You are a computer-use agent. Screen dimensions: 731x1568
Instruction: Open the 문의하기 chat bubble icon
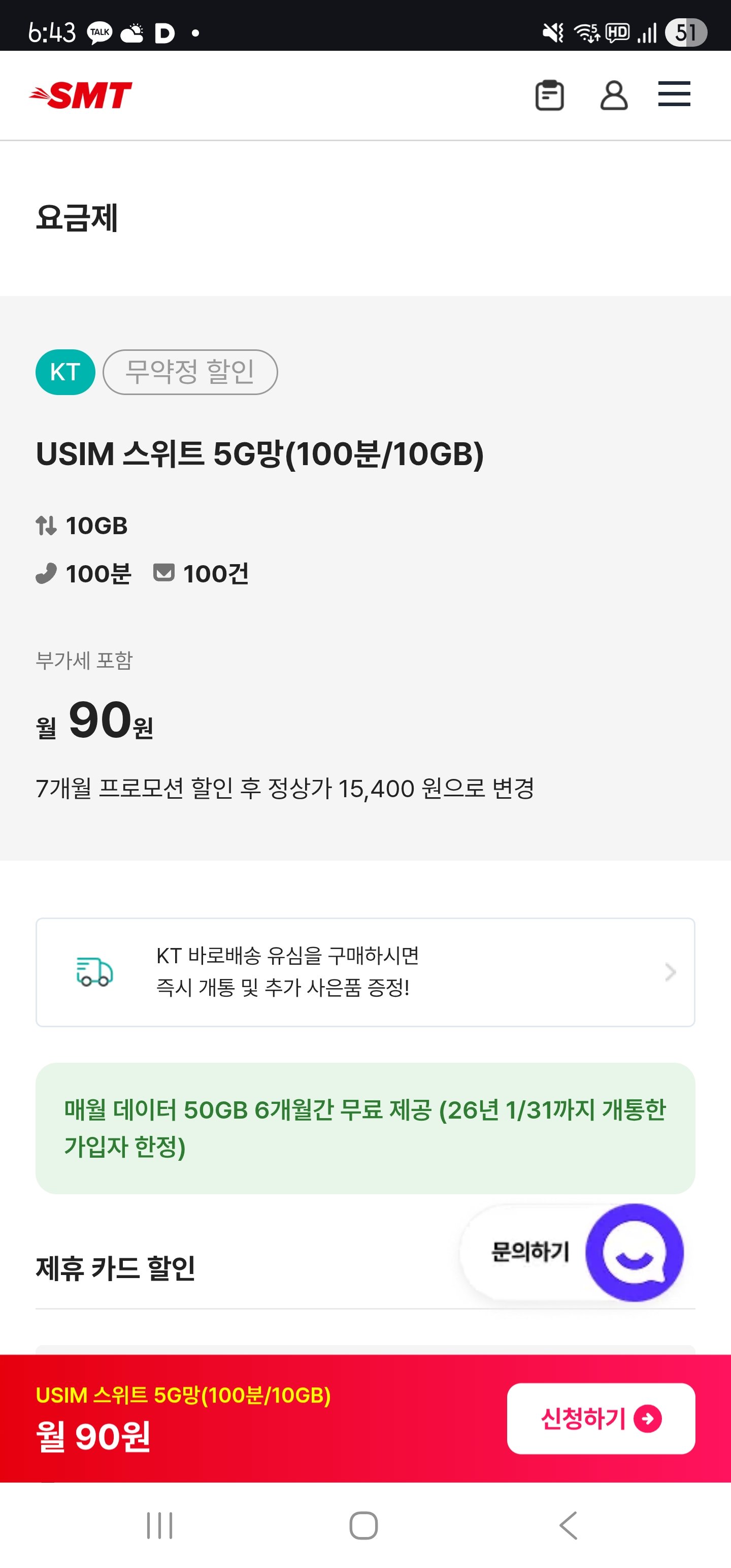click(x=634, y=1252)
